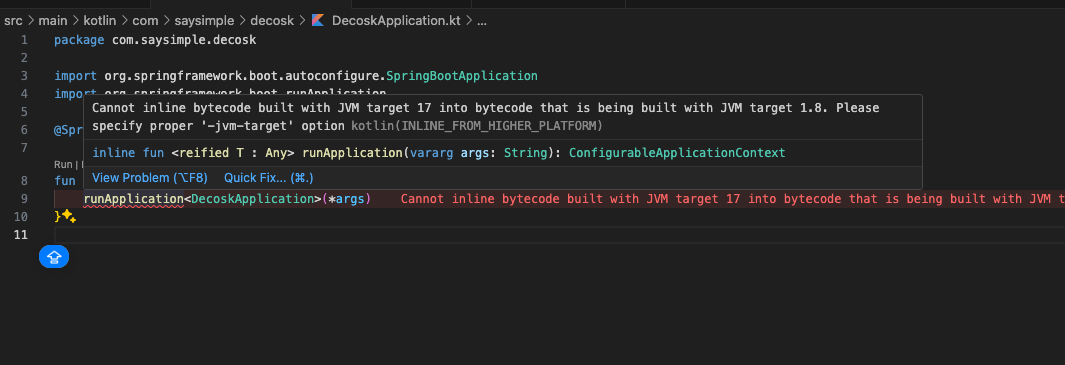
Task: Click the red inline error message on line 9
Action: point(732,199)
